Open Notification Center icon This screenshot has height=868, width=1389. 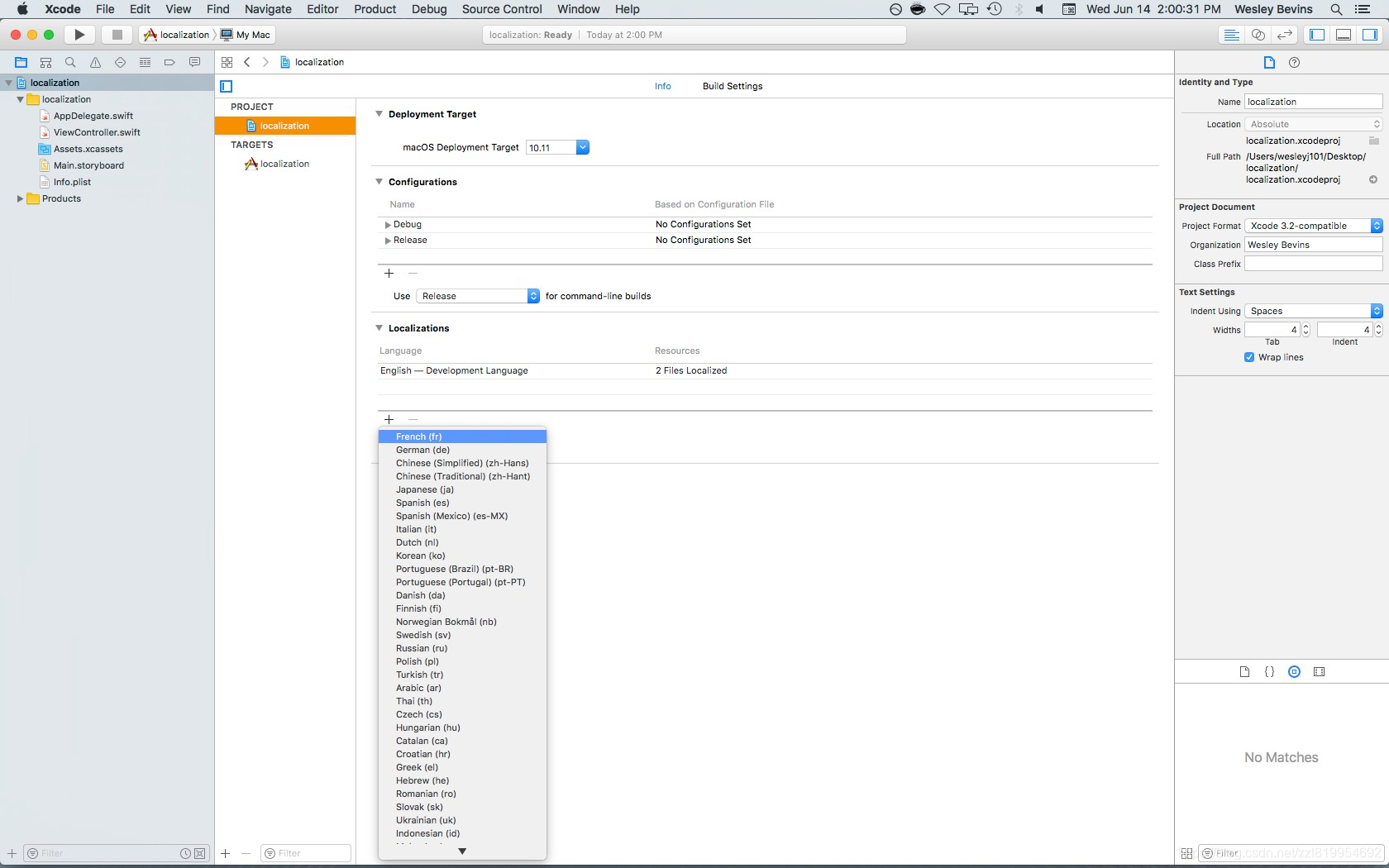click(1363, 9)
